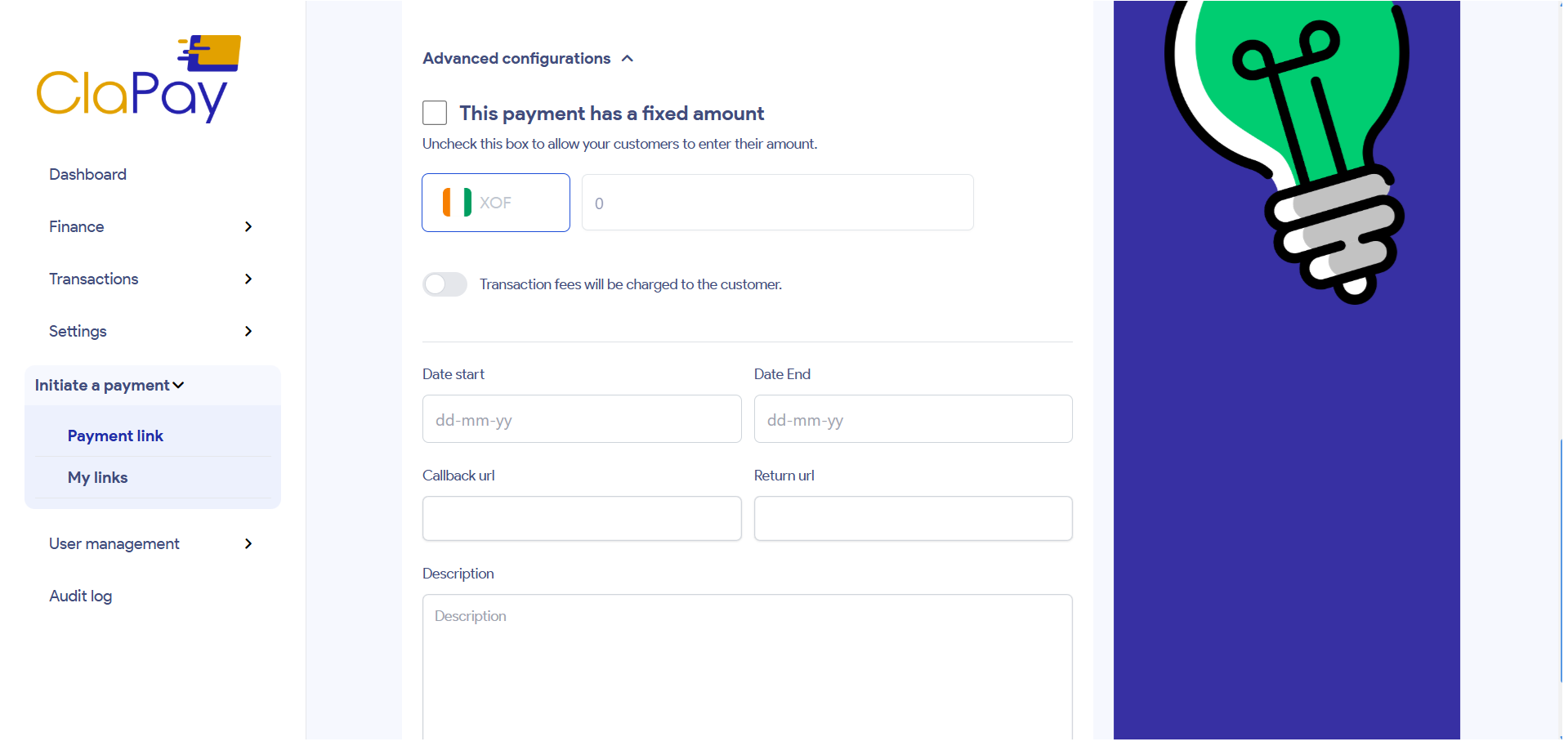Click the Date start field
This screenshot has width=1568, height=746.
[x=581, y=418]
